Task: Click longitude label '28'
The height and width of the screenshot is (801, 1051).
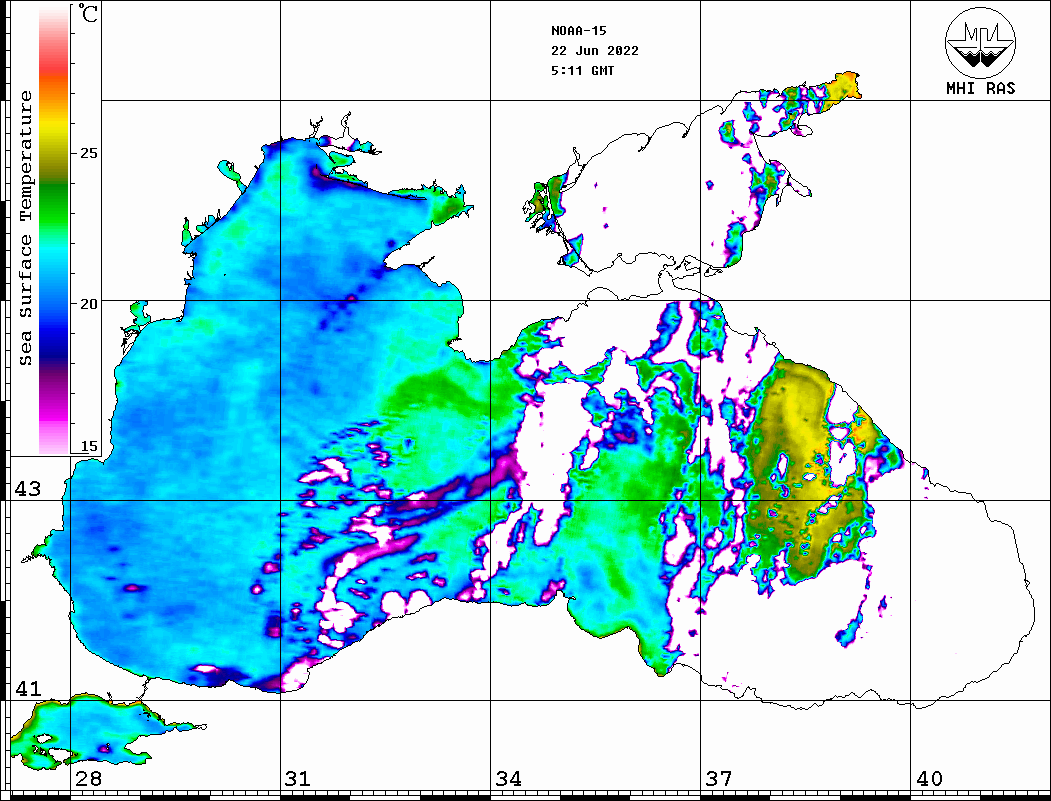Action: pos(88,779)
